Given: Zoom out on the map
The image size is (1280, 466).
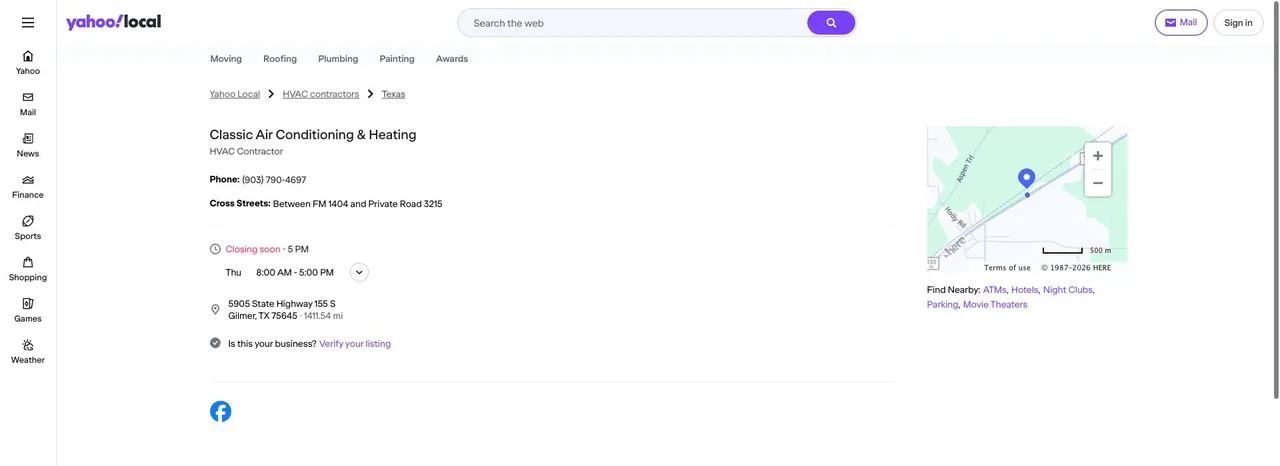Looking at the screenshot, I should 1098,183.
